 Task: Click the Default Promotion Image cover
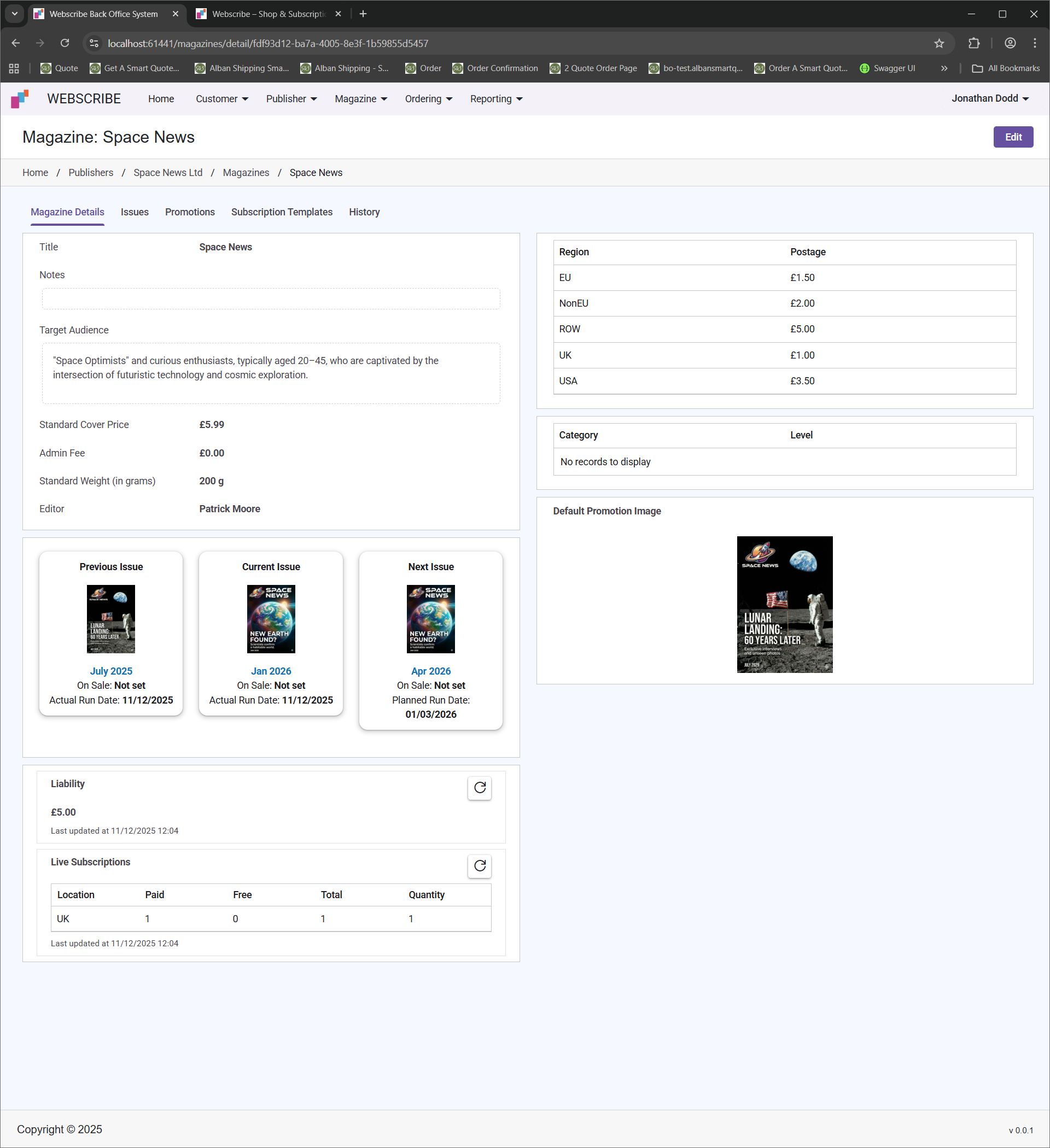pyautogui.click(x=784, y=604)
